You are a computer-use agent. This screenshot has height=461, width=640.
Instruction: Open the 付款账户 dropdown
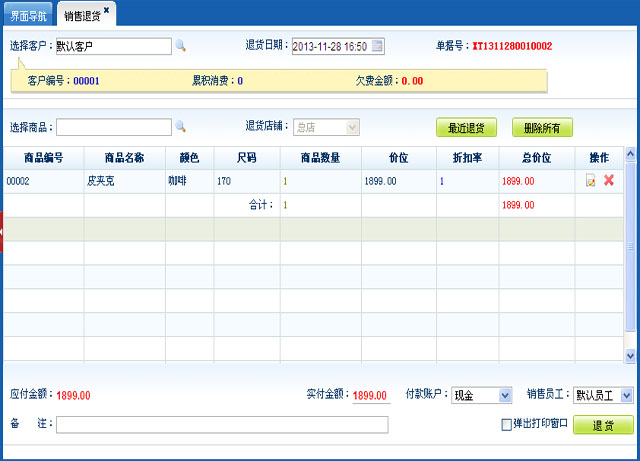pyautogui.click(x=505, y=395)
